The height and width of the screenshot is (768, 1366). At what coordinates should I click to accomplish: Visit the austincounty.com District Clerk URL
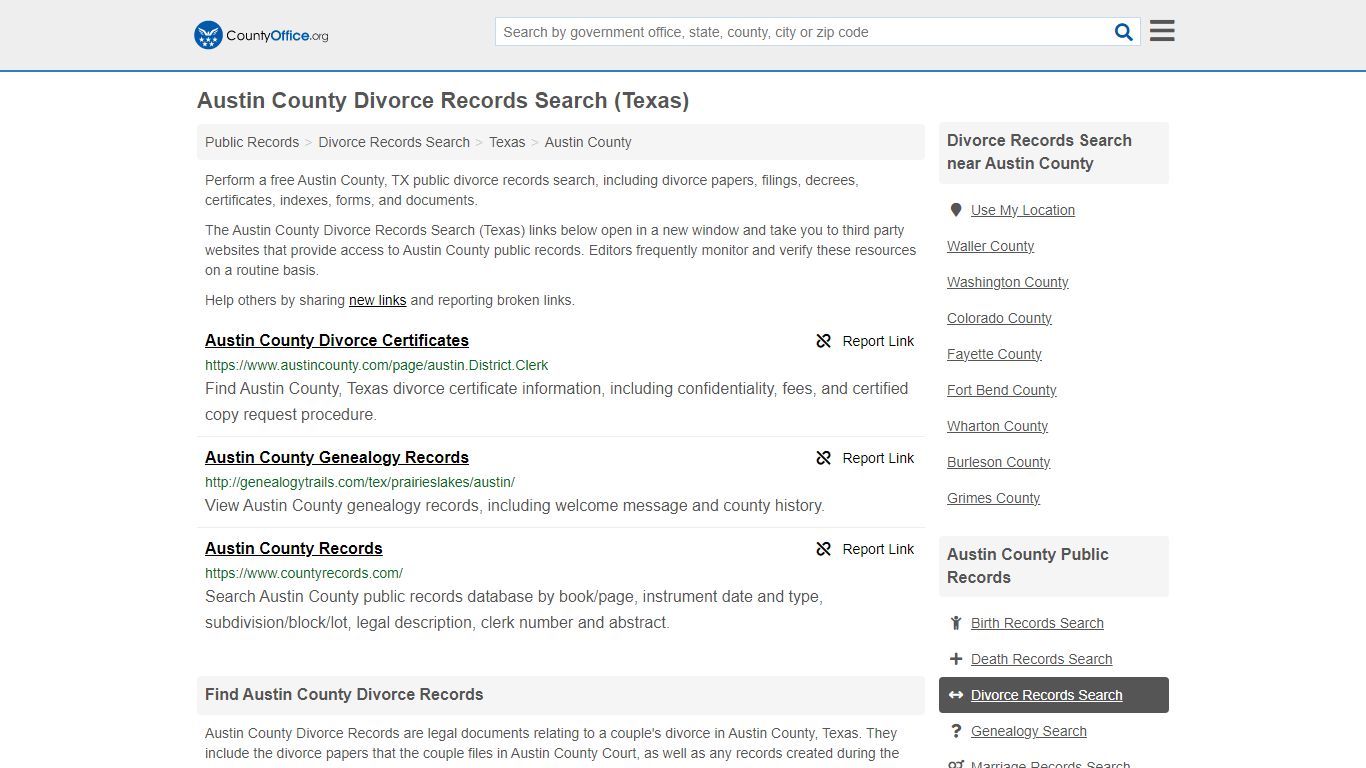tap(376, 365)
